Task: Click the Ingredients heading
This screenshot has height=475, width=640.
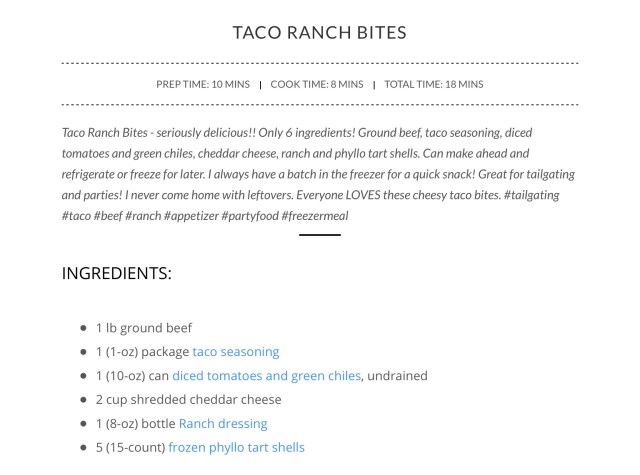Action: click(x=116, y=273)
